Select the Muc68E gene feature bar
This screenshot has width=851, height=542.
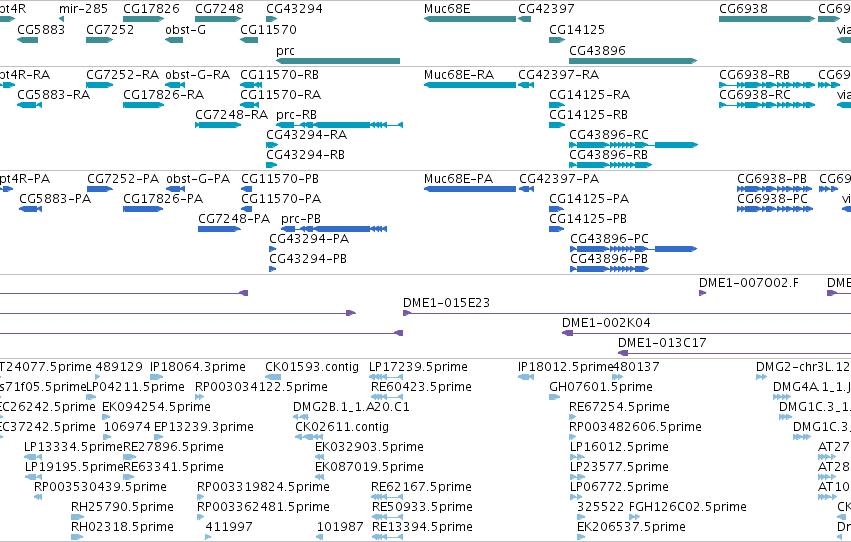(x=470, y=19)
